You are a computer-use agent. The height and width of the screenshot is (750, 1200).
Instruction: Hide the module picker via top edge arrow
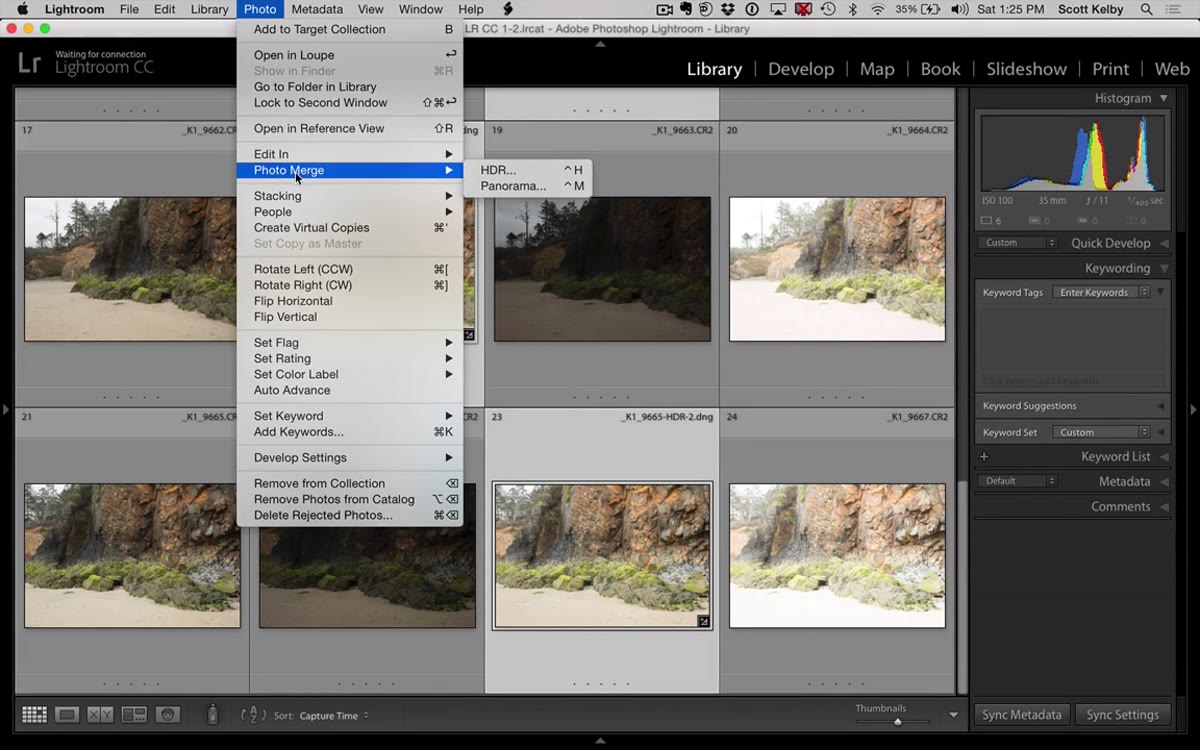600,44
